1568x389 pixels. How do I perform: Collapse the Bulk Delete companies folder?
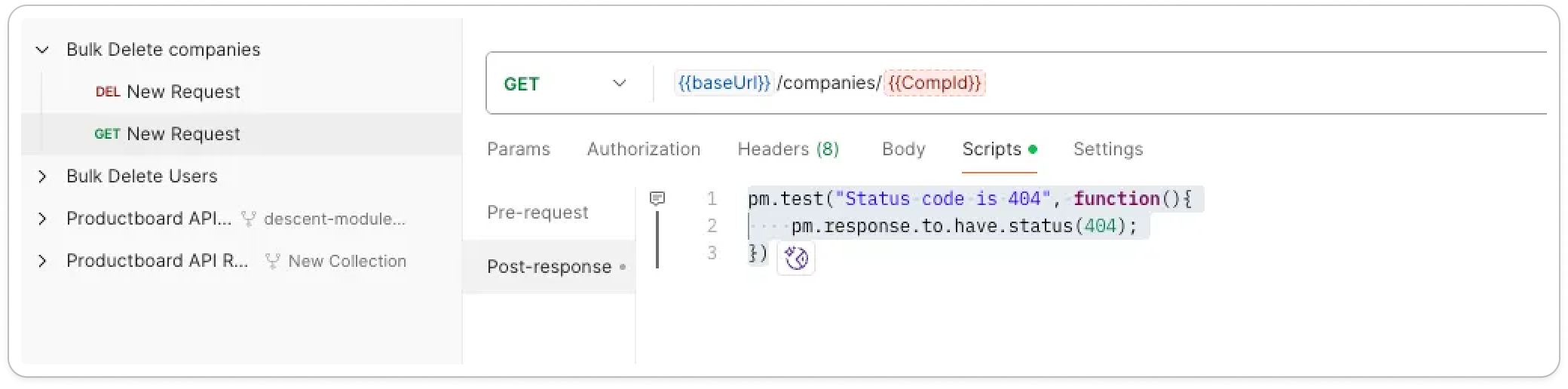point(43,50)
